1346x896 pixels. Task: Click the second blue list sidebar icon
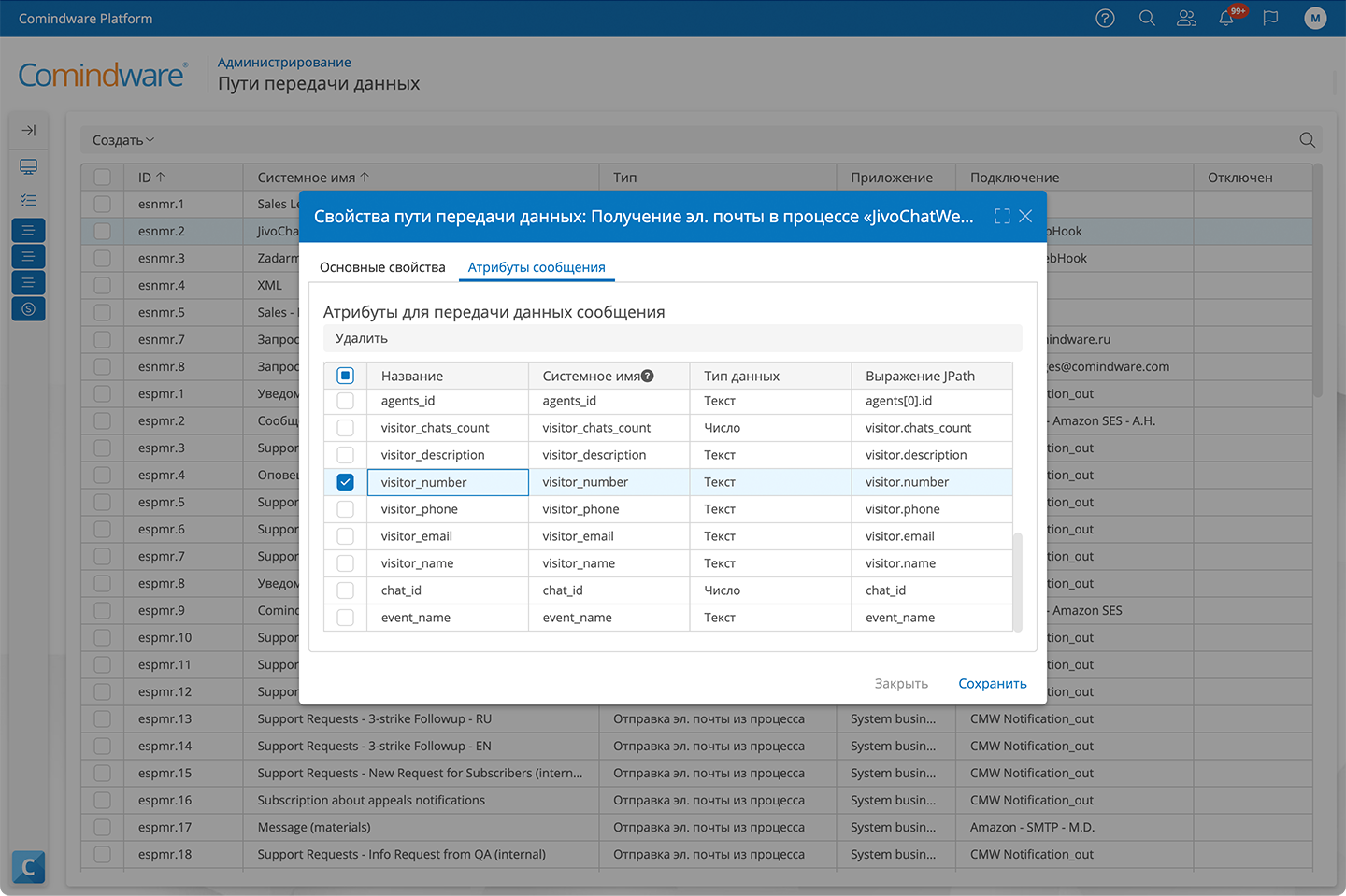pos(28,256)
